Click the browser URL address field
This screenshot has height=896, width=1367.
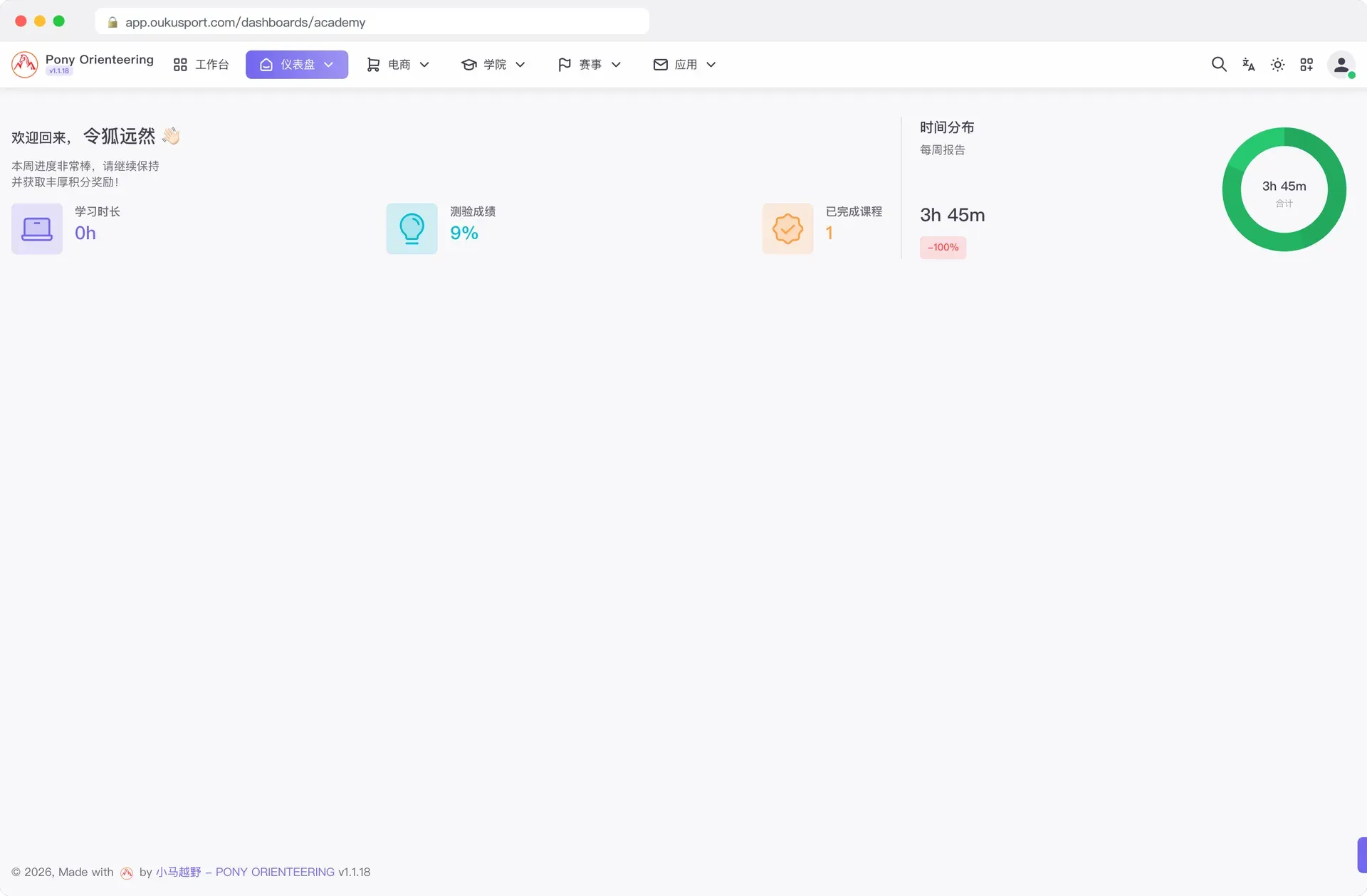[372, 22]
